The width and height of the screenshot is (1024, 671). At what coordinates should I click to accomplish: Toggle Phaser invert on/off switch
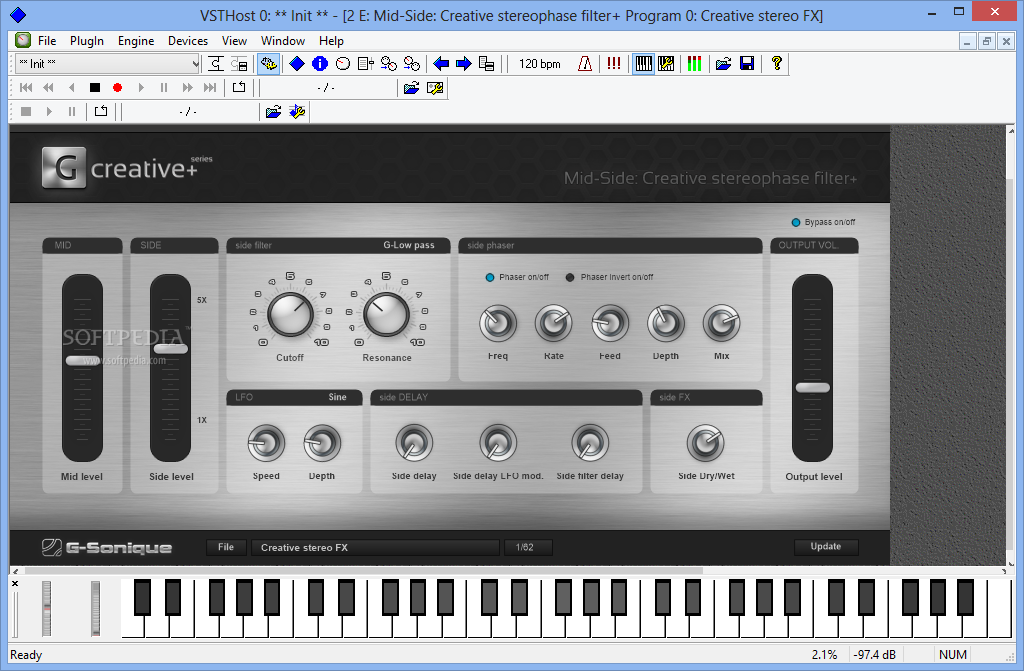tap(569, 277)
